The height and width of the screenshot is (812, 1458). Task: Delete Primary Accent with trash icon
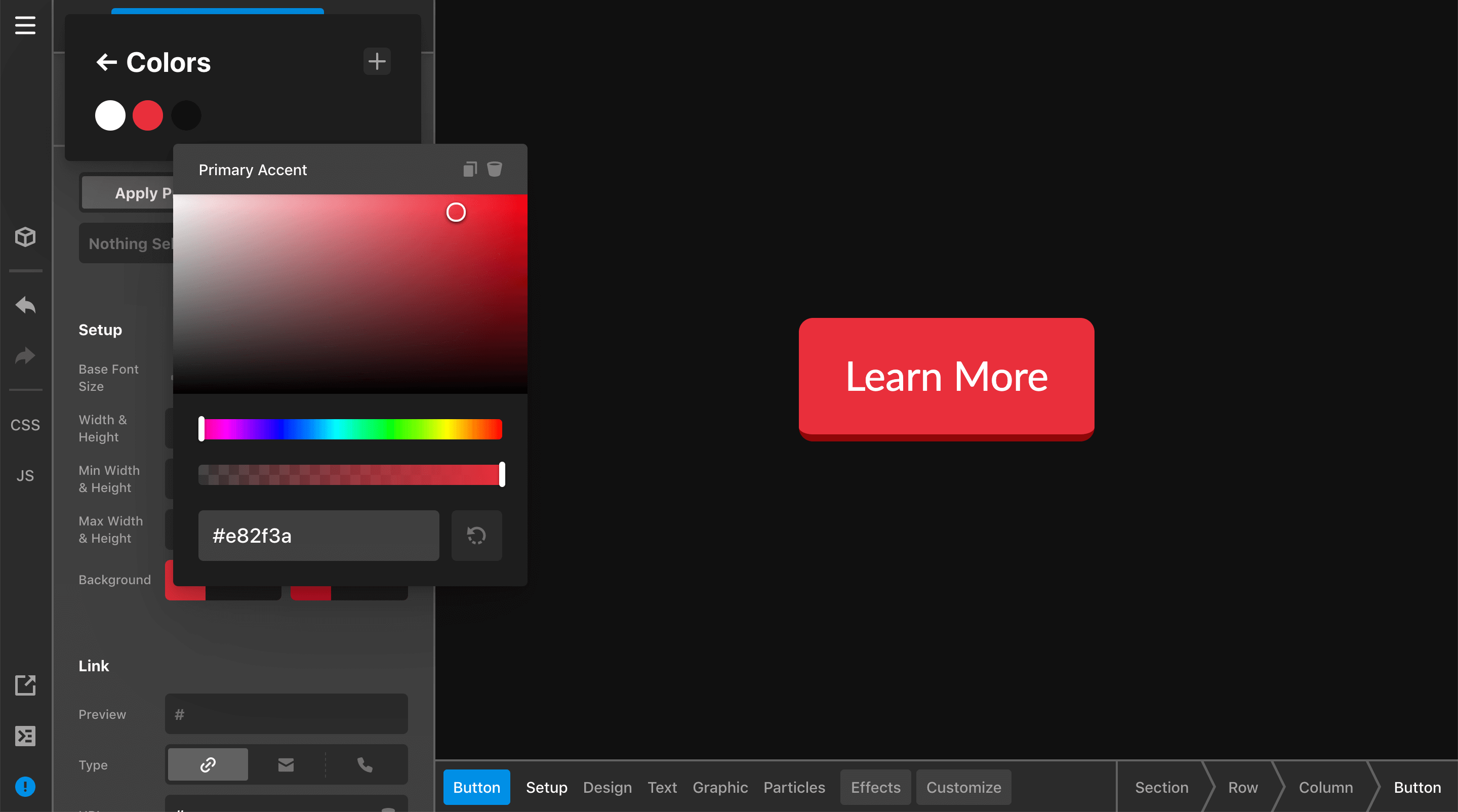(494, 169)
